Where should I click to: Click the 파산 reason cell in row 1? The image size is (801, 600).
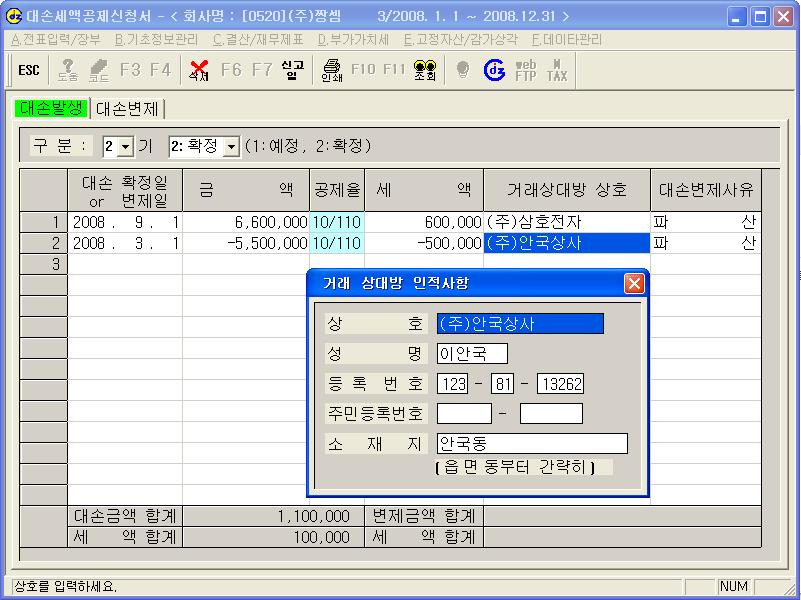point(705,222)
